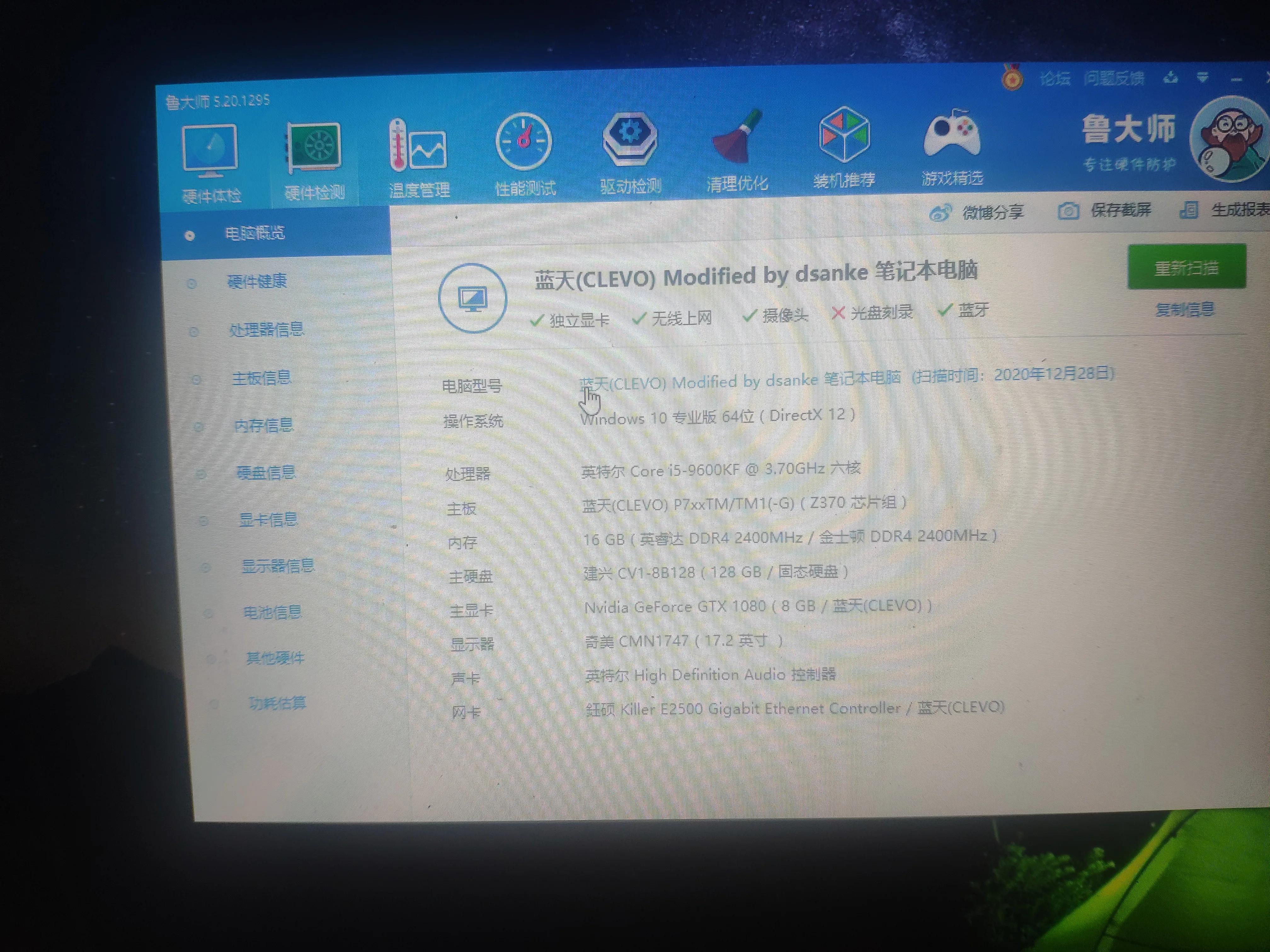Click the 无线上网 feature indicator
The width and height of the screenshot is (1270, 952).
pos(672,318)
